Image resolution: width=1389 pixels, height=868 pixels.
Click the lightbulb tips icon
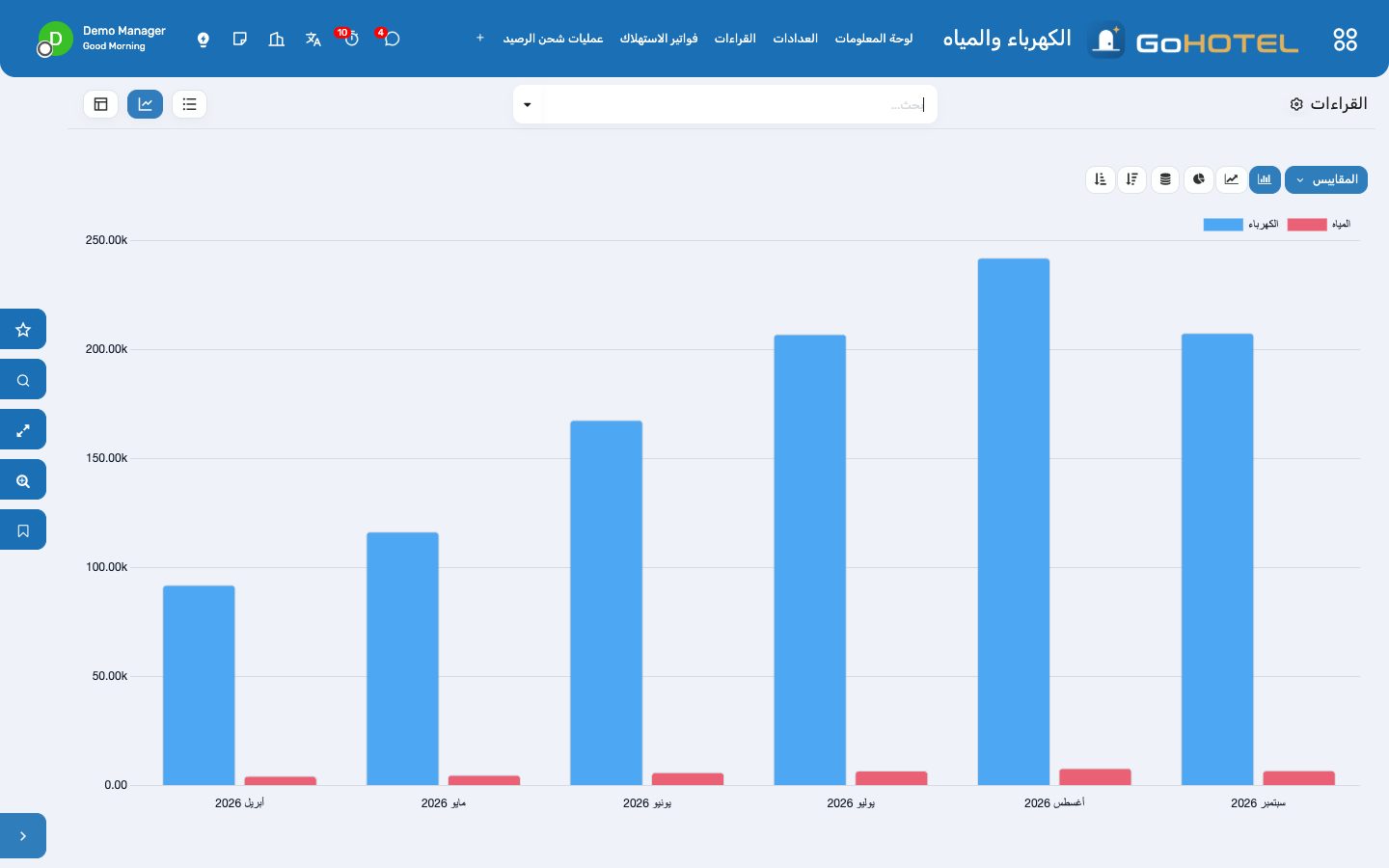pyautogui.click(x=204, y=40)
